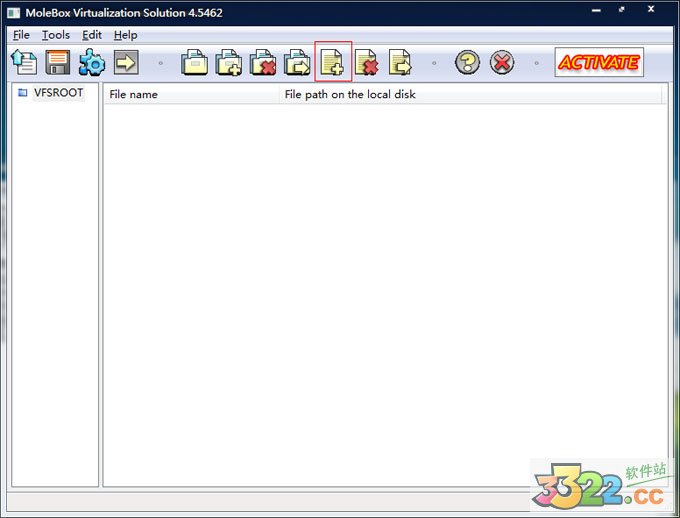Click the File name column header

pyautogui.click(x=191, y=95)
